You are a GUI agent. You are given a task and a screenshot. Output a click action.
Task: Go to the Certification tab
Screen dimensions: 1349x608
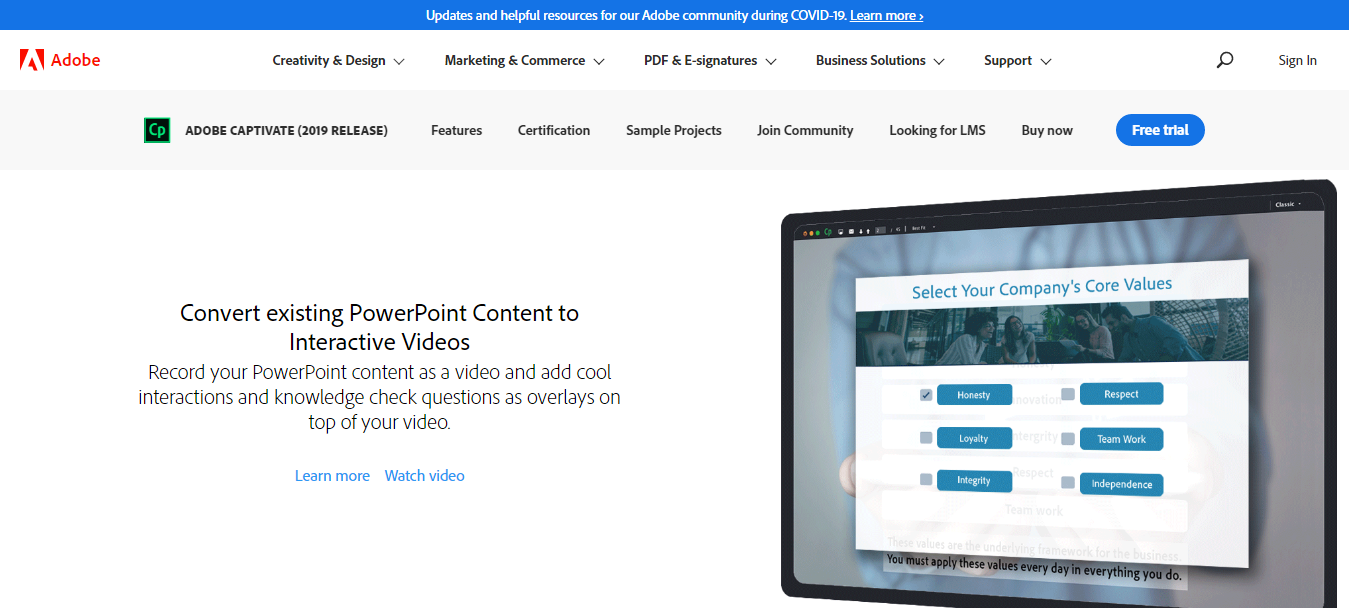pos(554,130)
